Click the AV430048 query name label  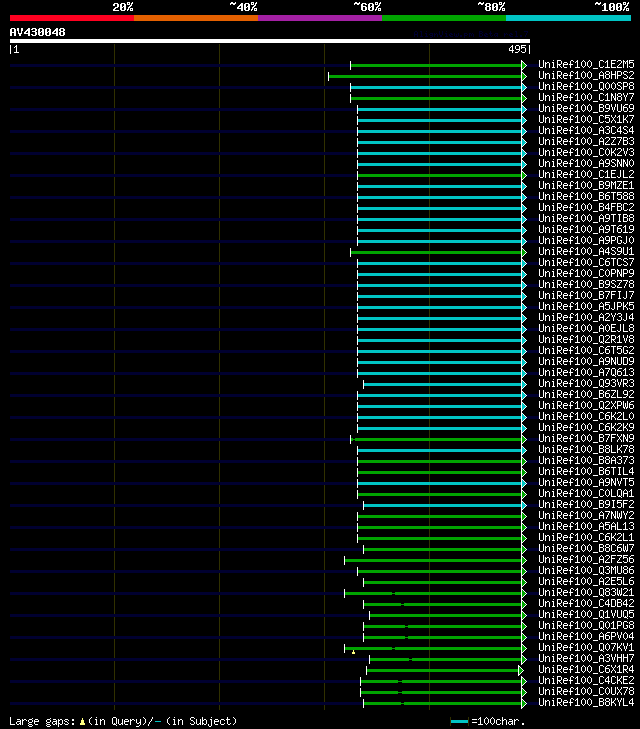coord(38,32)
